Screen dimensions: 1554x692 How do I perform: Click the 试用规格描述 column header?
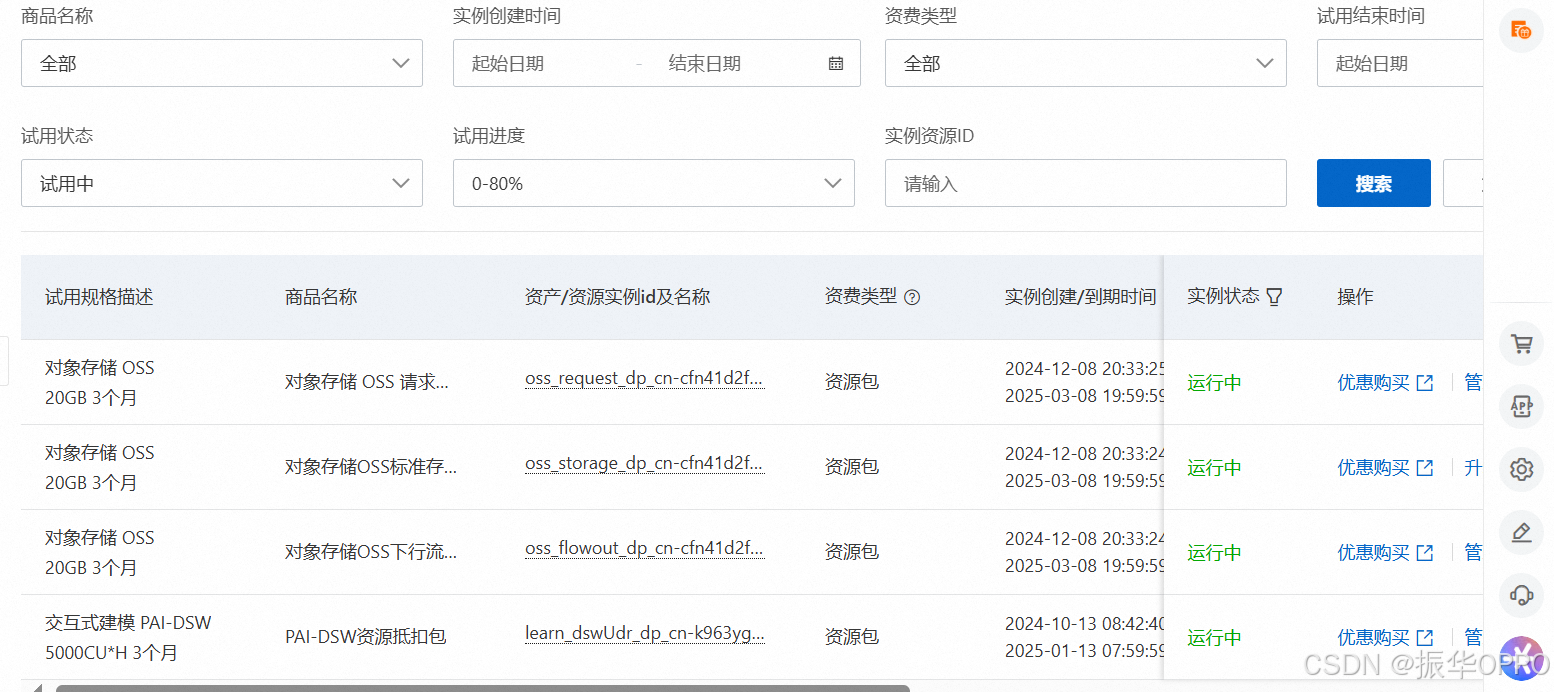click(99, 297)
